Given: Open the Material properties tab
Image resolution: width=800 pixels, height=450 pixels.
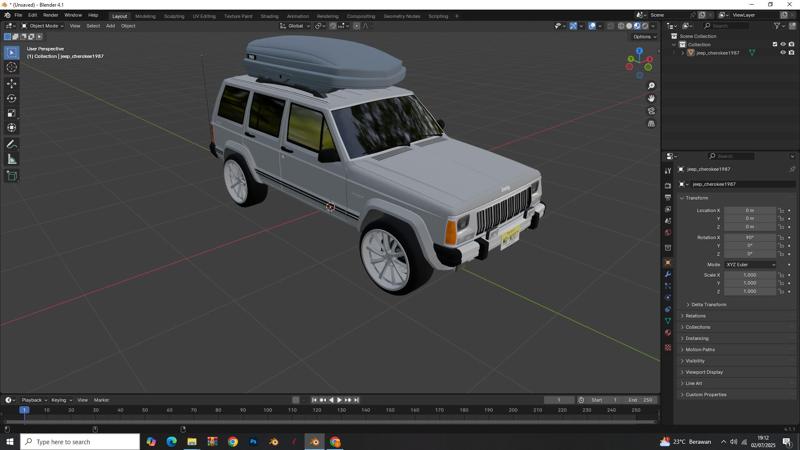Looking at the screenshot, I should [668, 333].
